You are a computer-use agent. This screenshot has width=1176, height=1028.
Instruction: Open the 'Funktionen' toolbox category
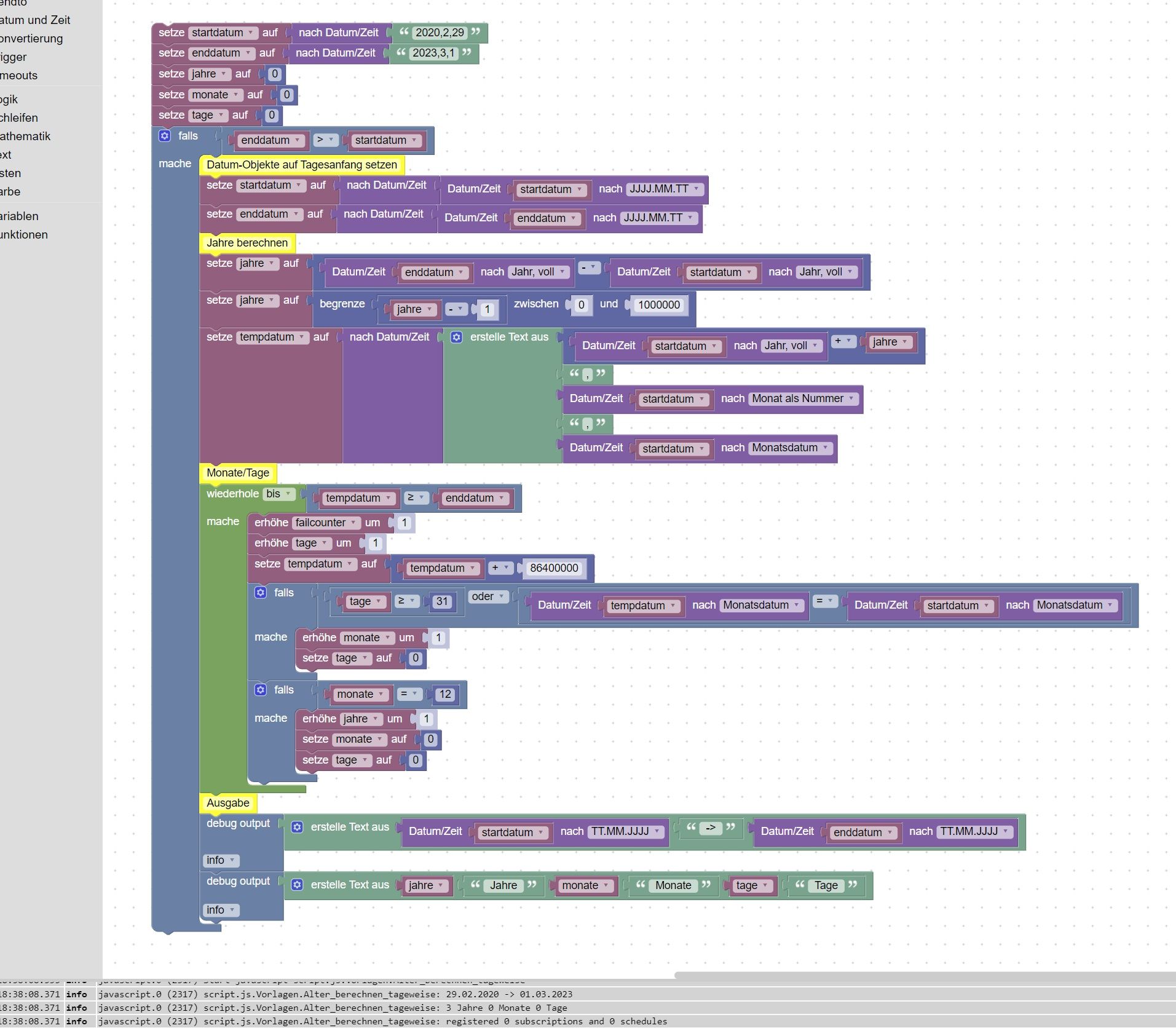pyautogui.click(x=24, y=234)
